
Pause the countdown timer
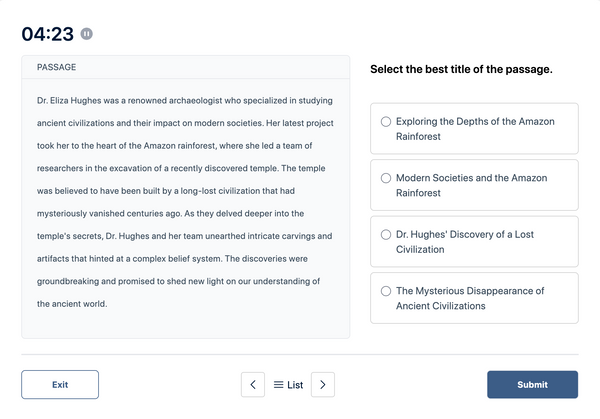click(86, 34)
